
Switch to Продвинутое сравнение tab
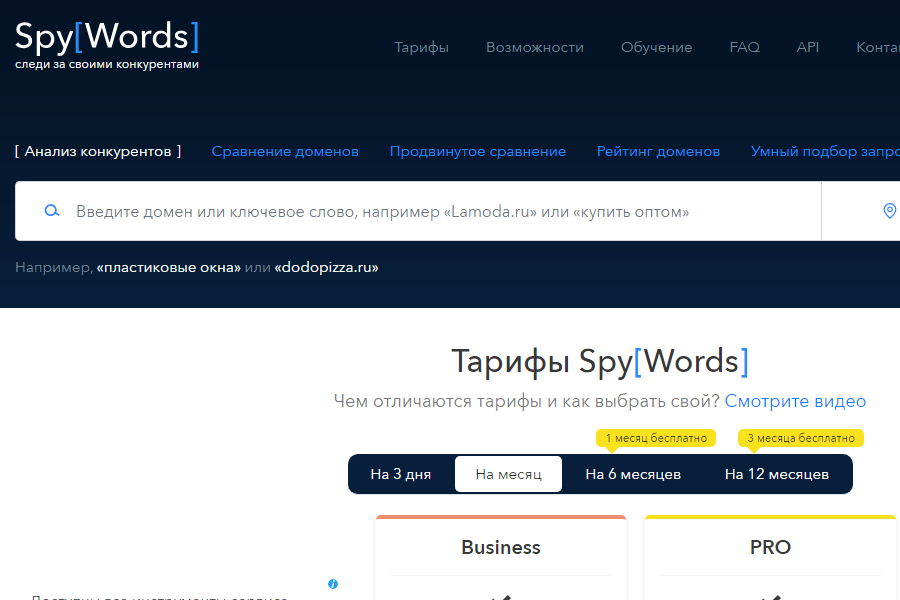(477, 151)
